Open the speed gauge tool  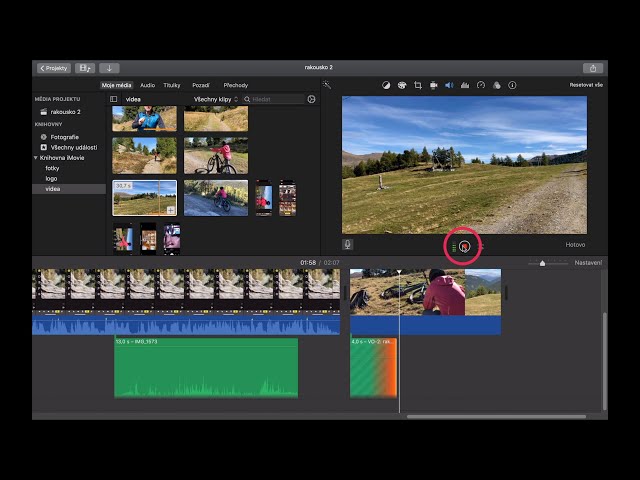point(481,85)
